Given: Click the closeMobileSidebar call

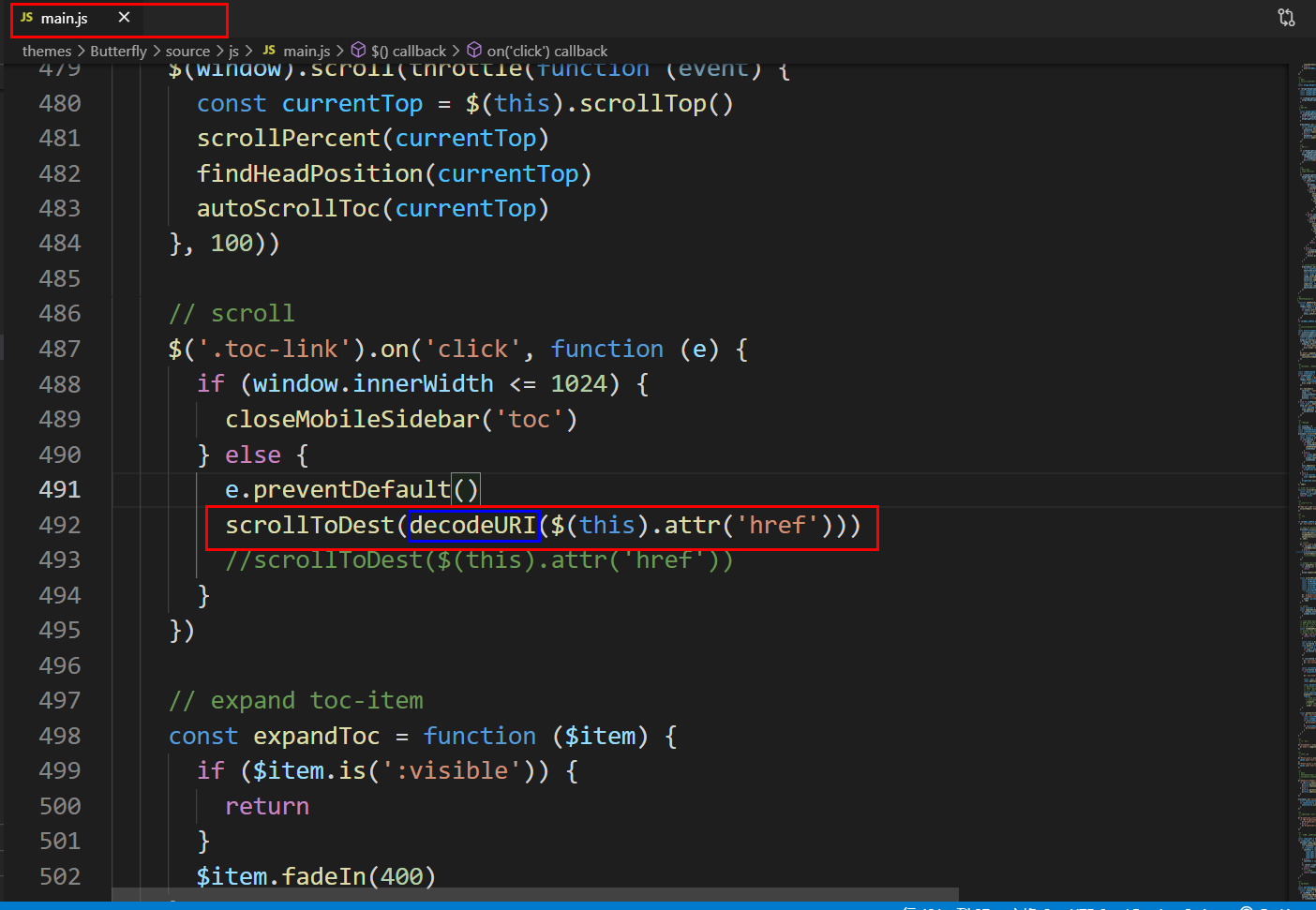Looking at the screenshot, I should tap(352, 419).
